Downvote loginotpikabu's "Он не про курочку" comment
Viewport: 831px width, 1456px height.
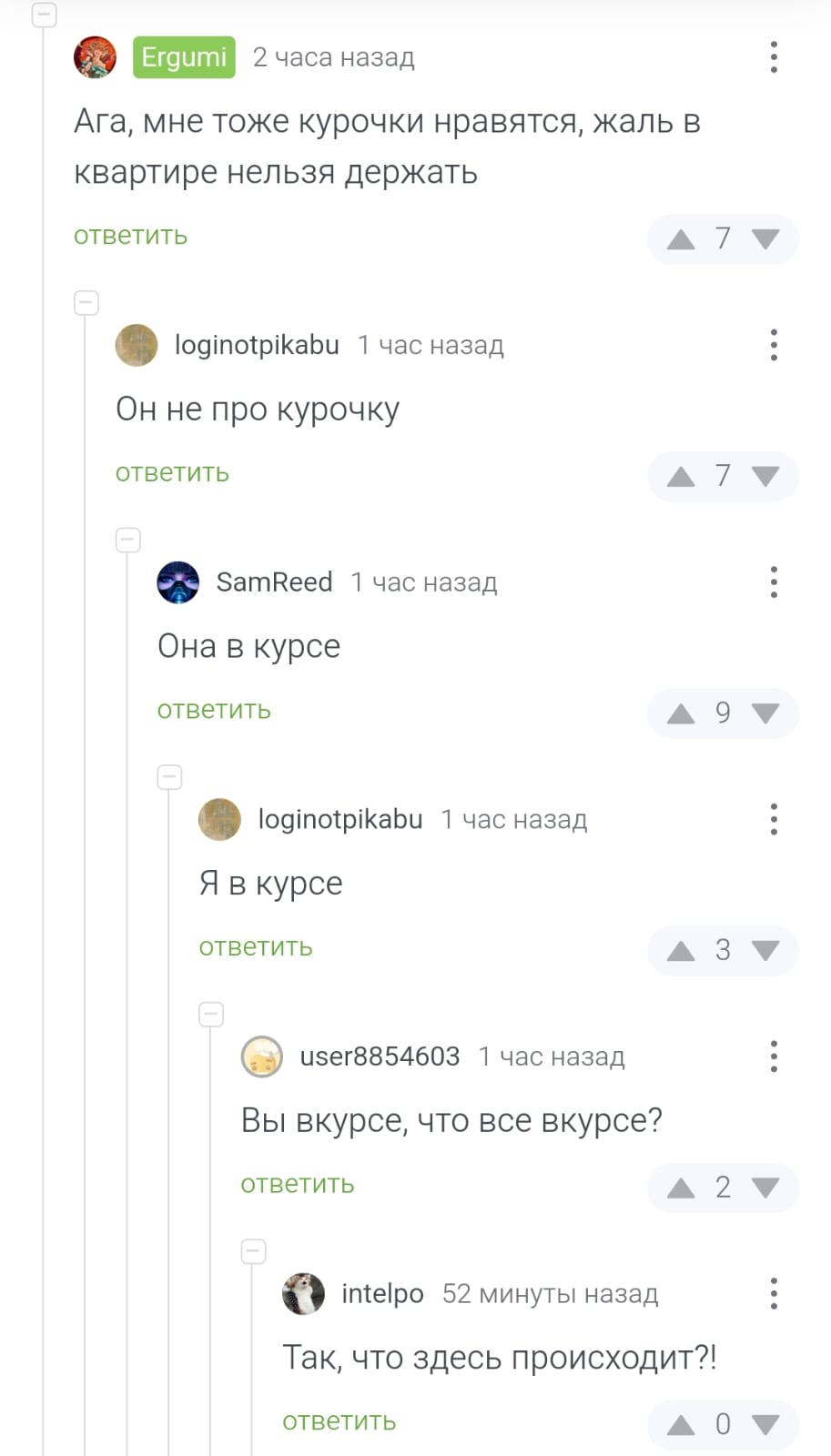pos(765,477)
